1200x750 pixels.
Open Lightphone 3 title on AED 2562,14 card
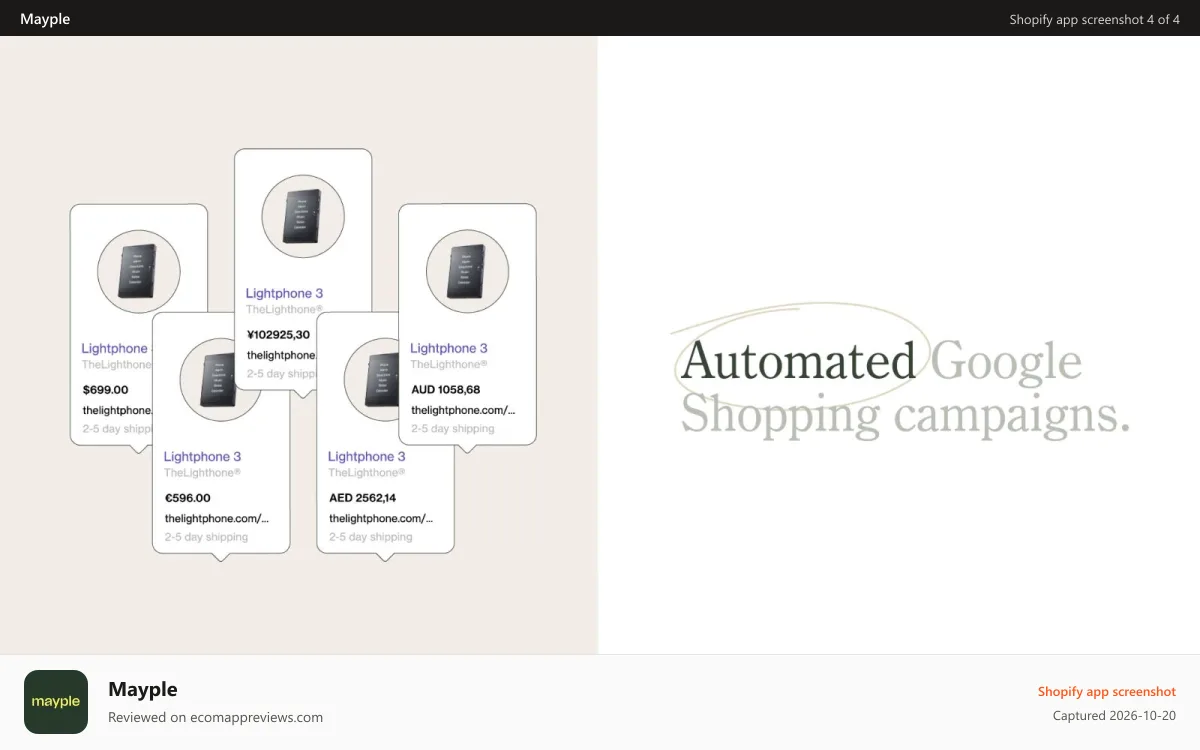click(367, 456)
